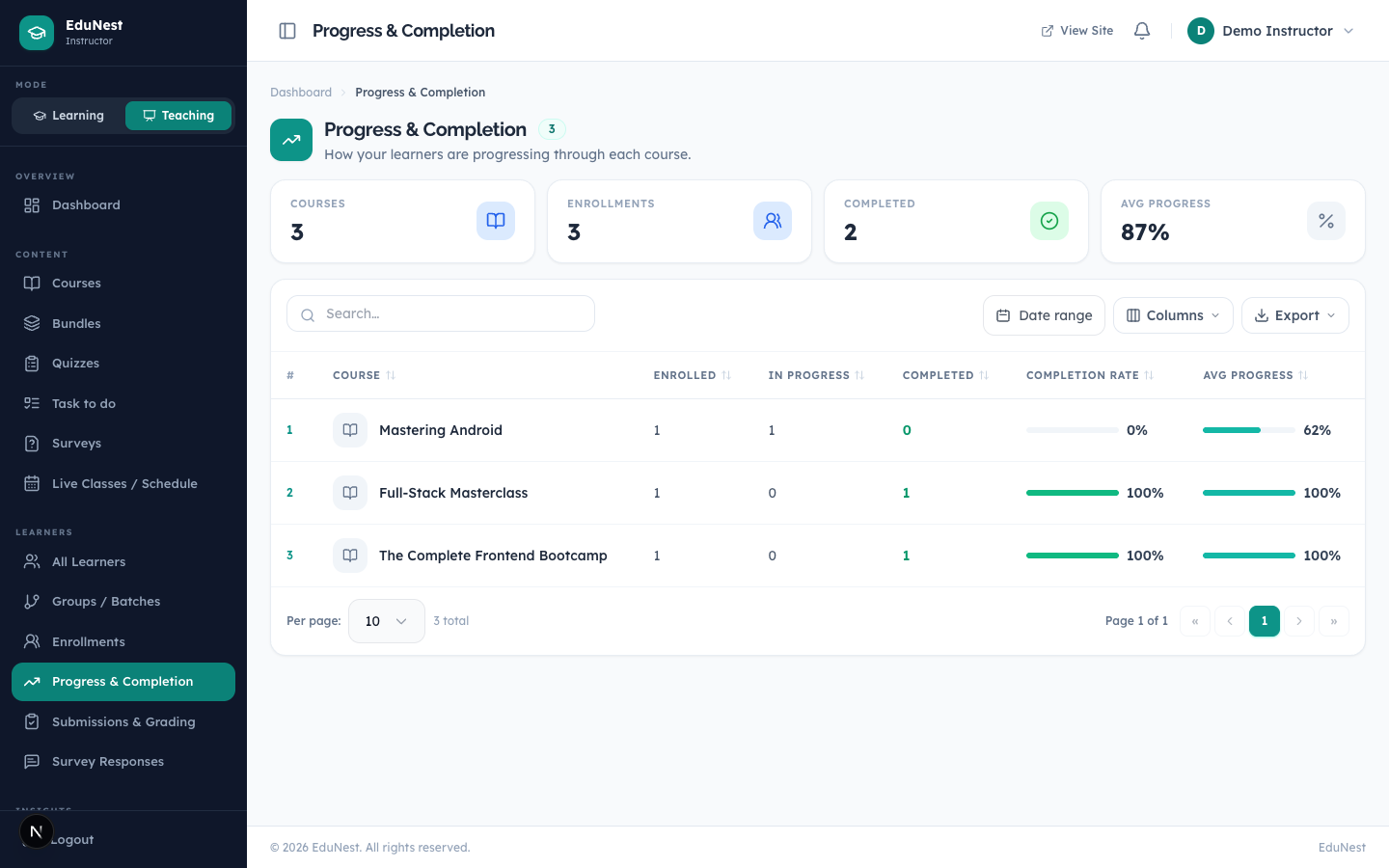Go to the next page arrow
This screenshot has width=1389, height=868.
[1299, 621]
